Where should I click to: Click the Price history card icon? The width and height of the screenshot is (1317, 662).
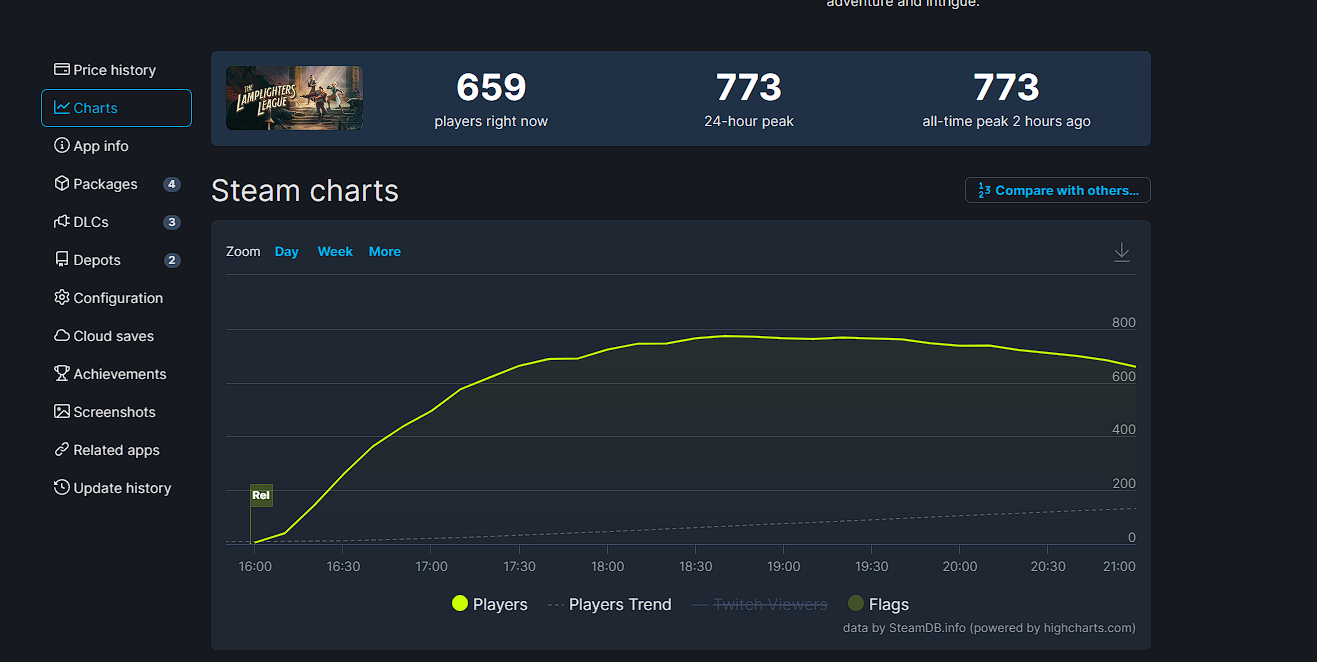click(62, 70)
